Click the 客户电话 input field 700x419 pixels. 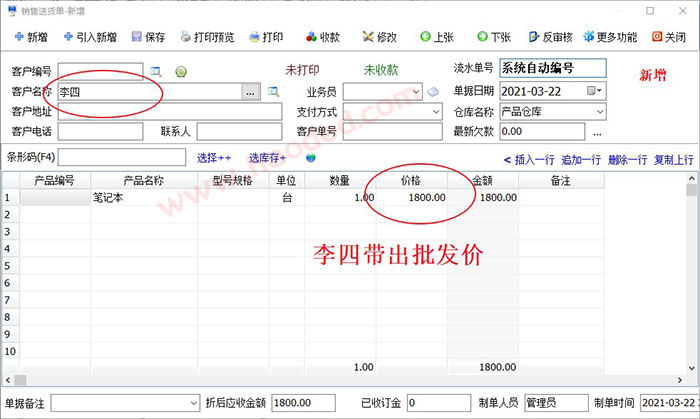pos(100,132)
